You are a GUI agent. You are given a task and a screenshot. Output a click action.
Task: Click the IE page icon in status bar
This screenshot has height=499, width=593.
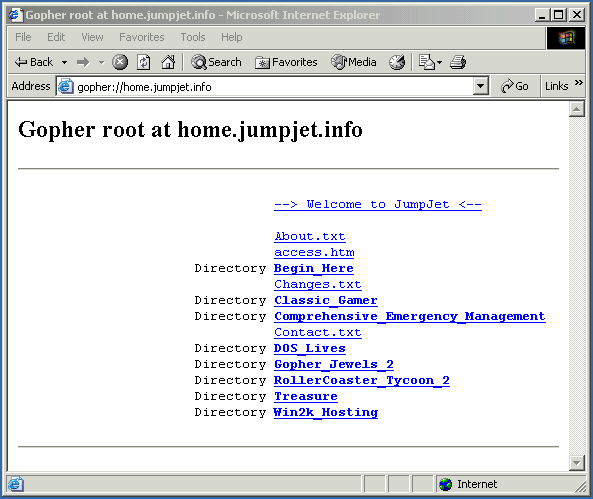(16, 484)
